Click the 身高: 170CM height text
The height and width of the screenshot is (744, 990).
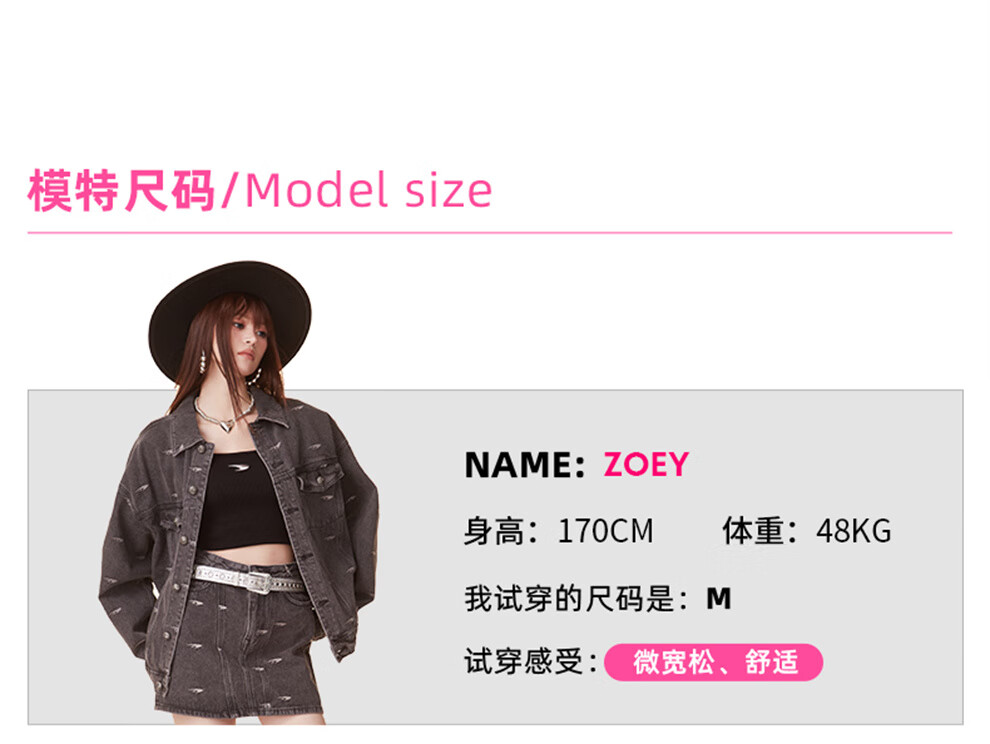pos(559,531)
